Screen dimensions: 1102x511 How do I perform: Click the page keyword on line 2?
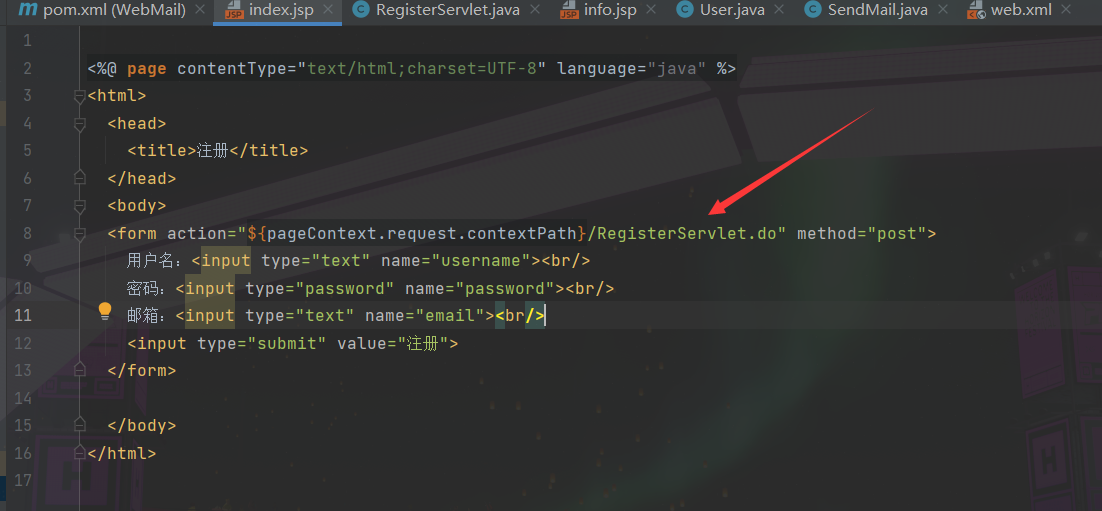pos(146,68)
